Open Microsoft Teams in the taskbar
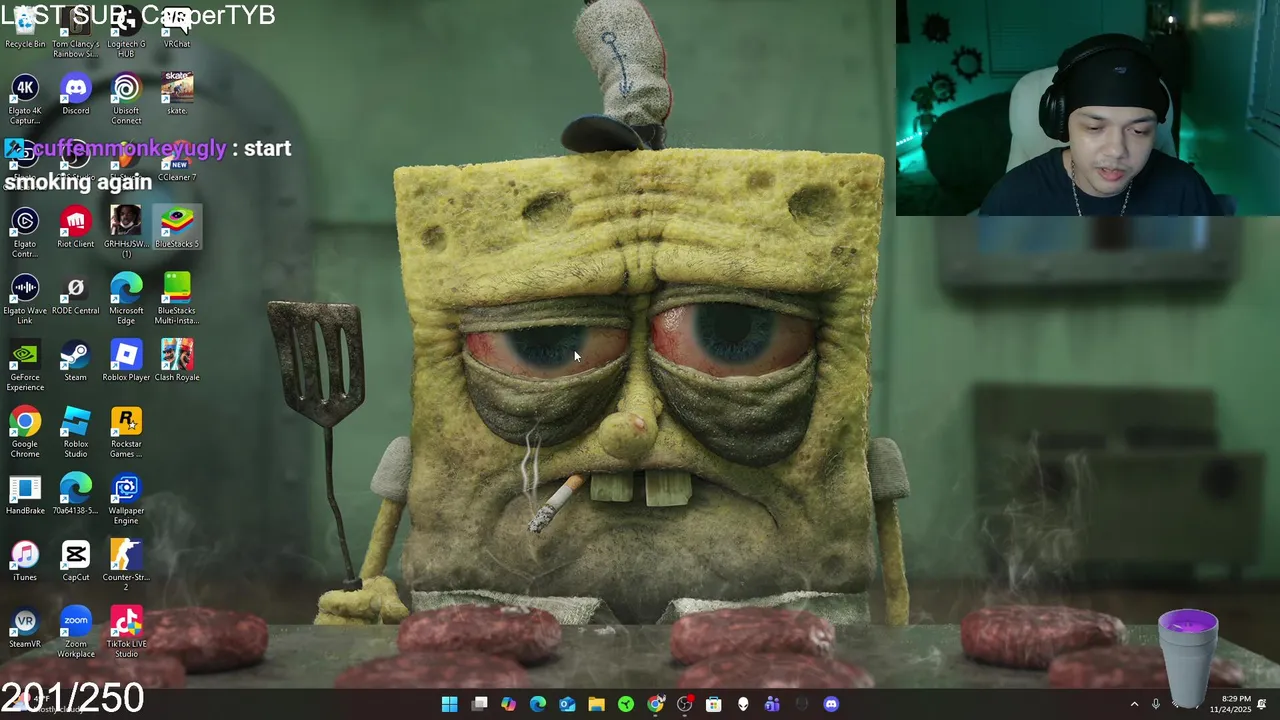This screenshot has width=1280, height=720. [772, 704]
